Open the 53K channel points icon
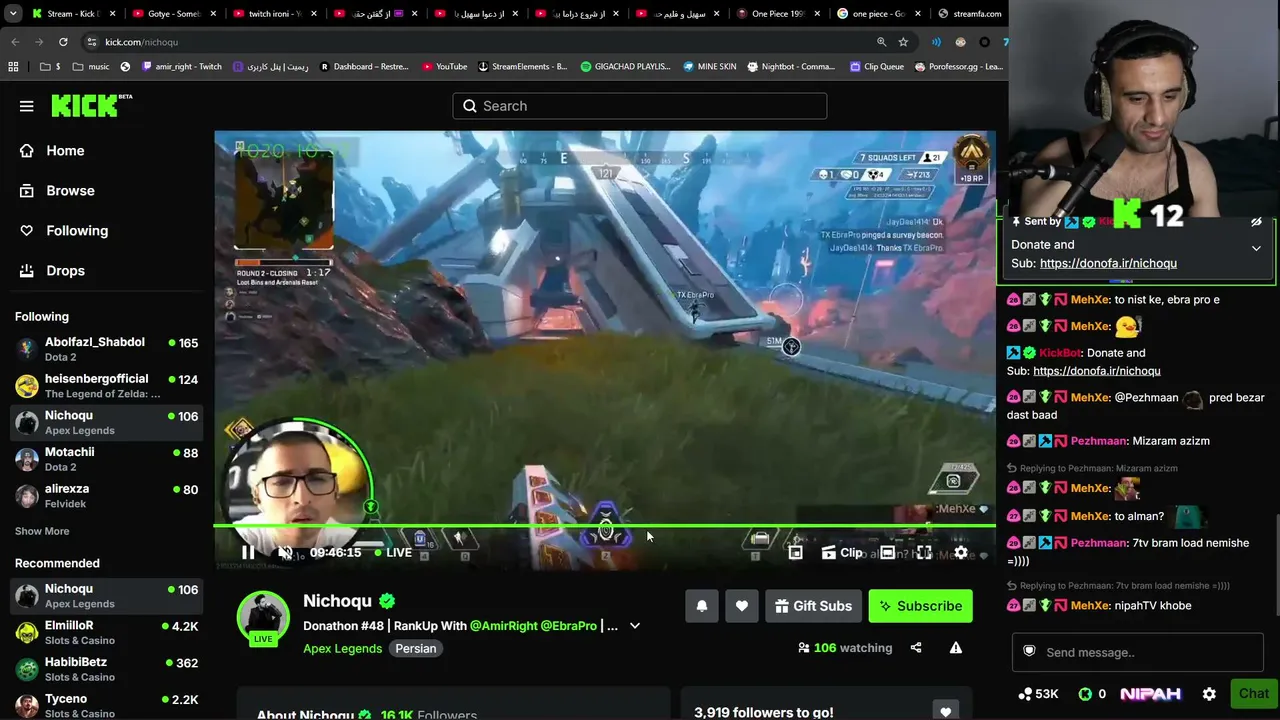The width and height of the screenshot is (1280, 720). [1038, 694]
